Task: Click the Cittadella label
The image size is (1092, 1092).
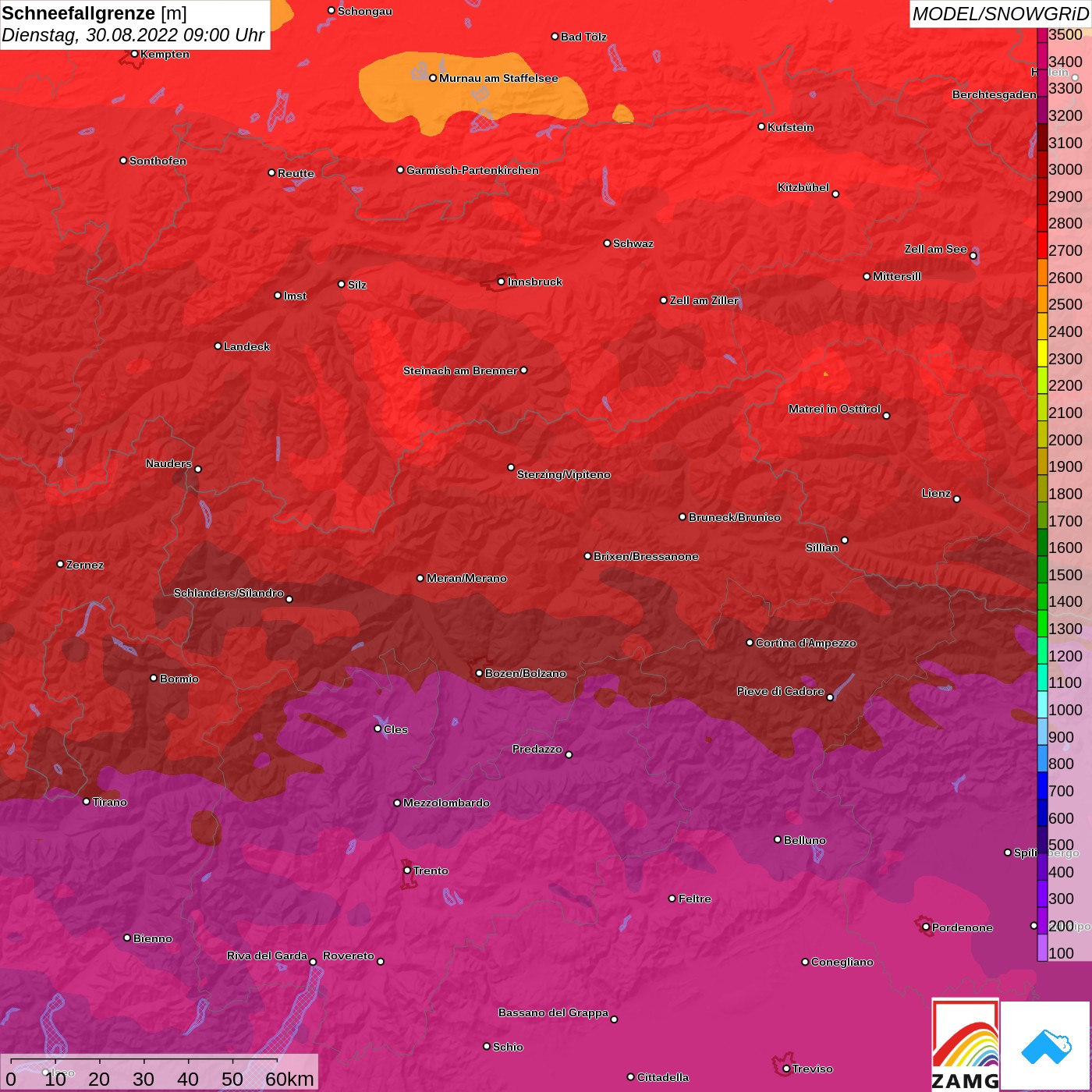Action: 663,1077
